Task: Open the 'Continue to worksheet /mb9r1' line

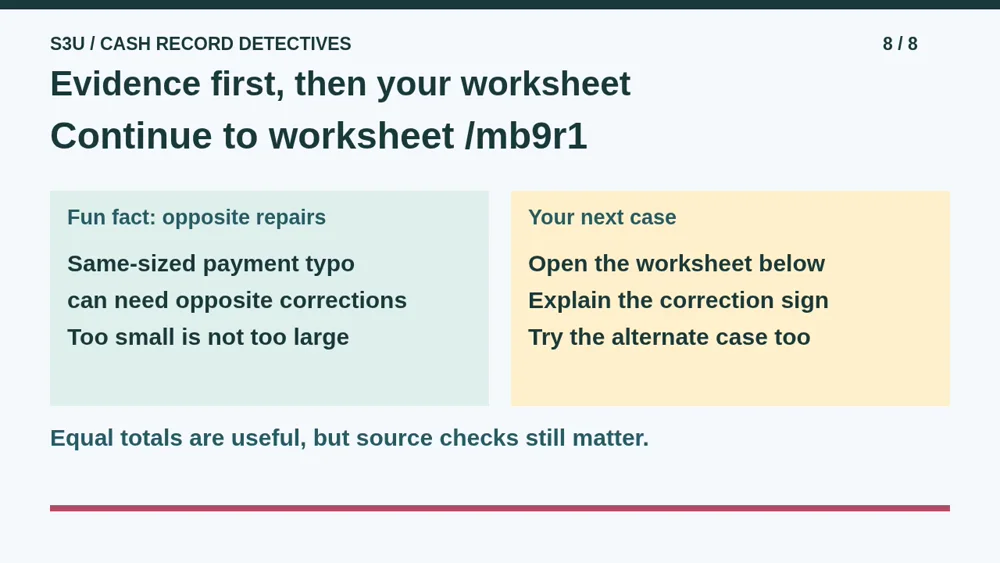Action: [319, 136]
